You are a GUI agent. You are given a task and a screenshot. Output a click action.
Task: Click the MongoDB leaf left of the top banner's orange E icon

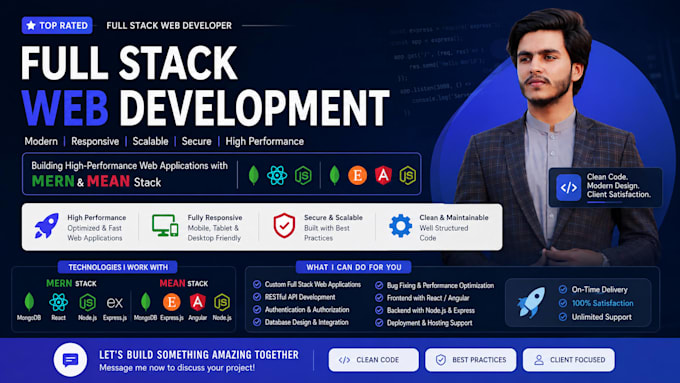334,175
